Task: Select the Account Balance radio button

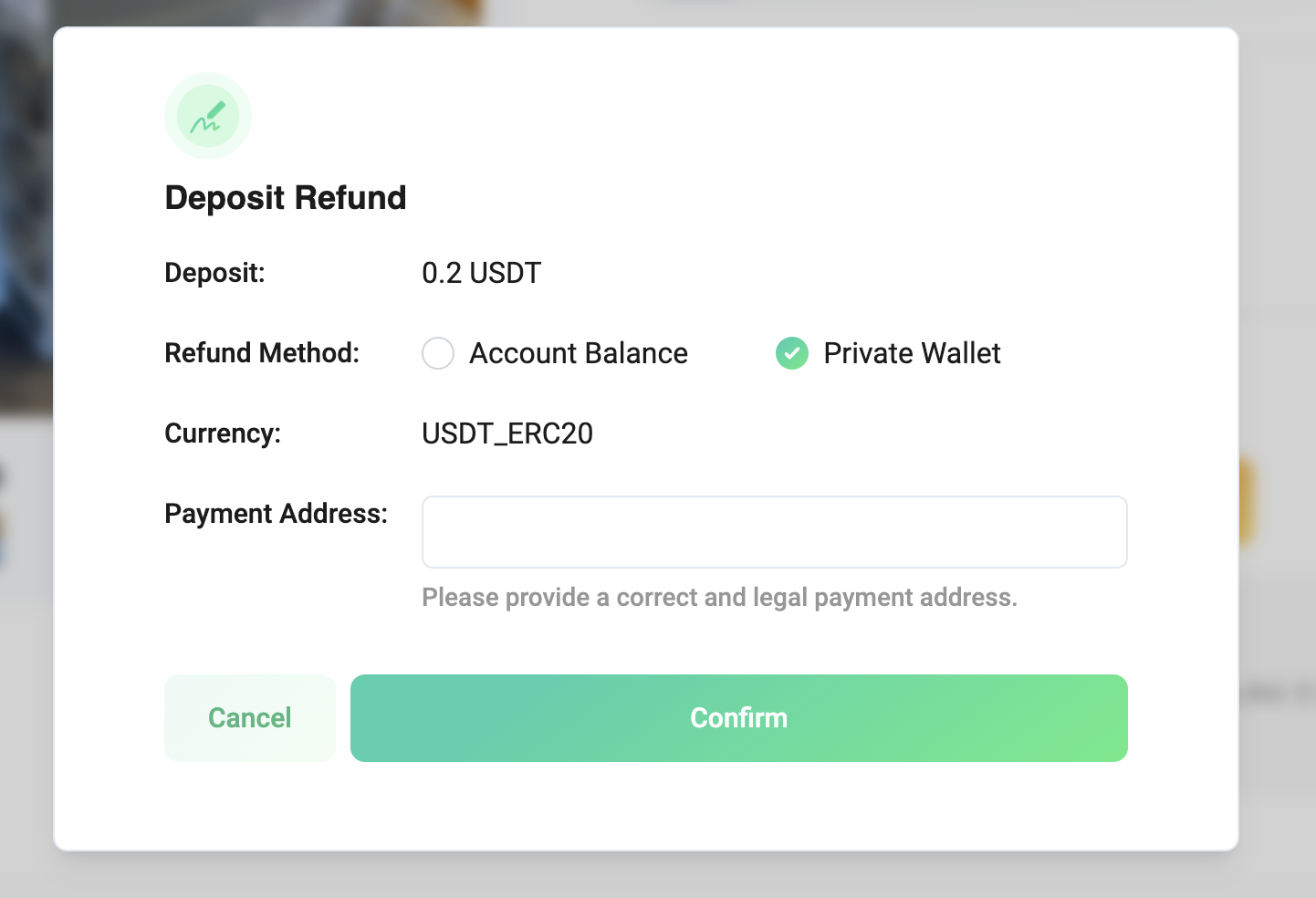Action: click(x=438, y=353)
